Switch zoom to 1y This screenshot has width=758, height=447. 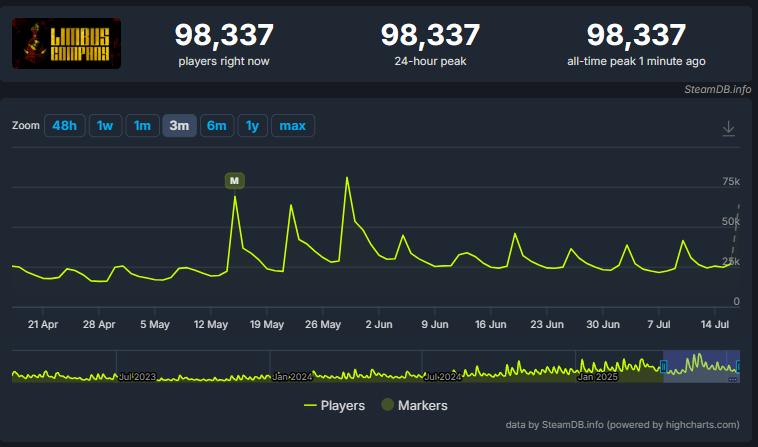[x=252, y=126]
